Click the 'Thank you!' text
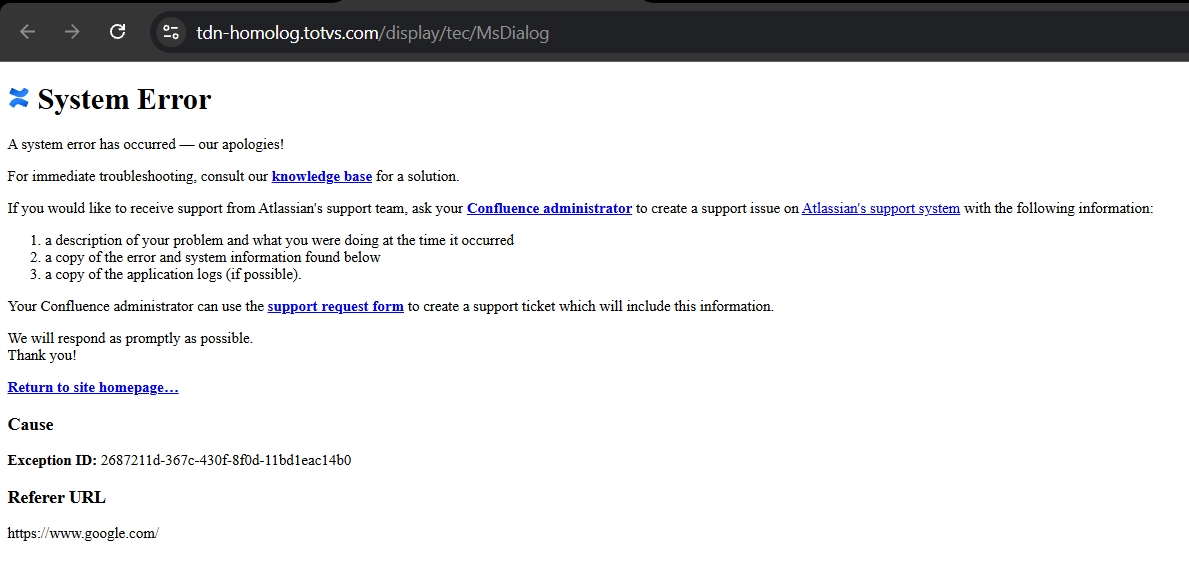1189x565 pixels. tap(42, 355)
